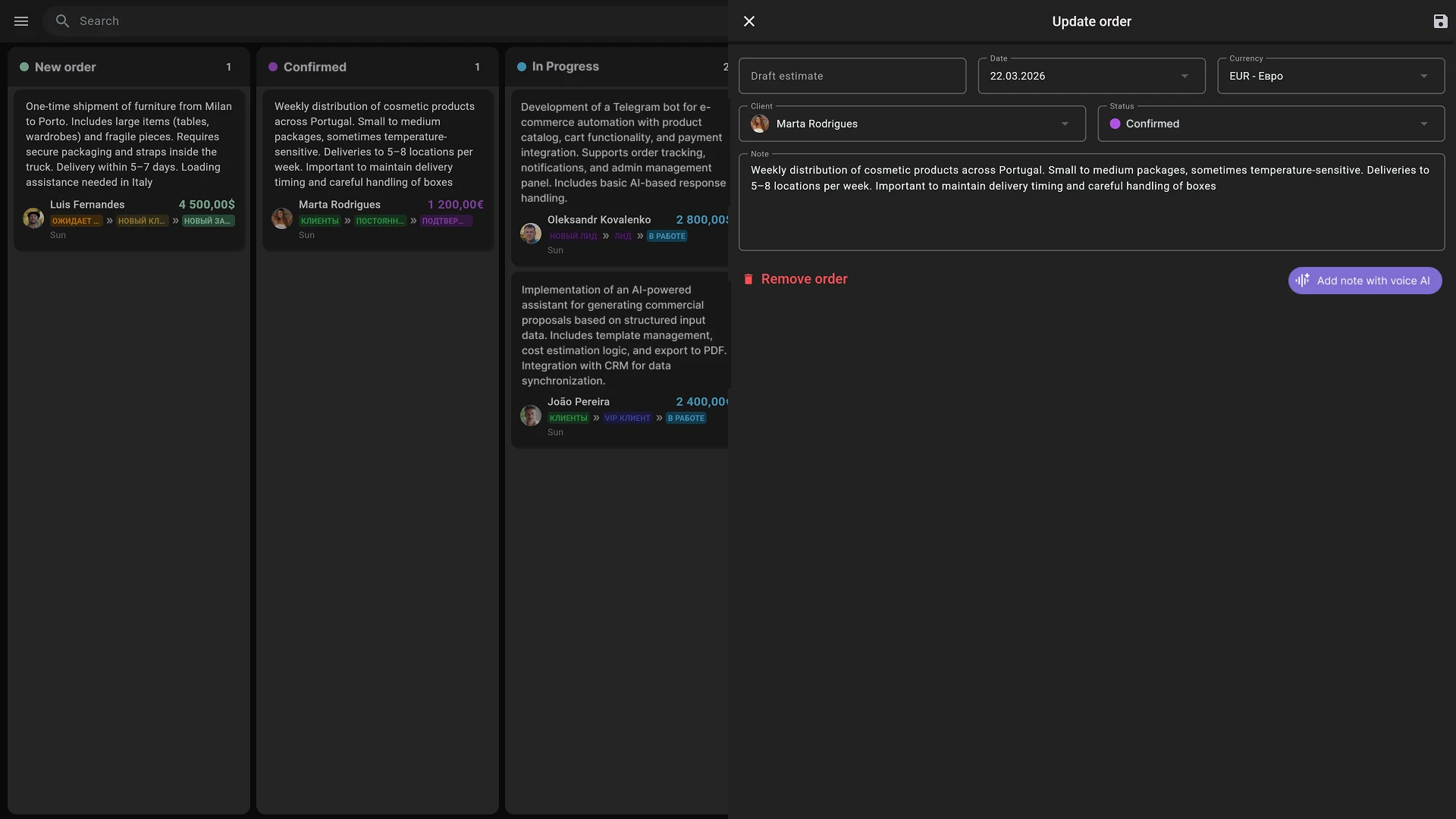Focus the Draft estimate input field
The height and width of the screenshot is (819, 1456).
[x=852, y=76]
